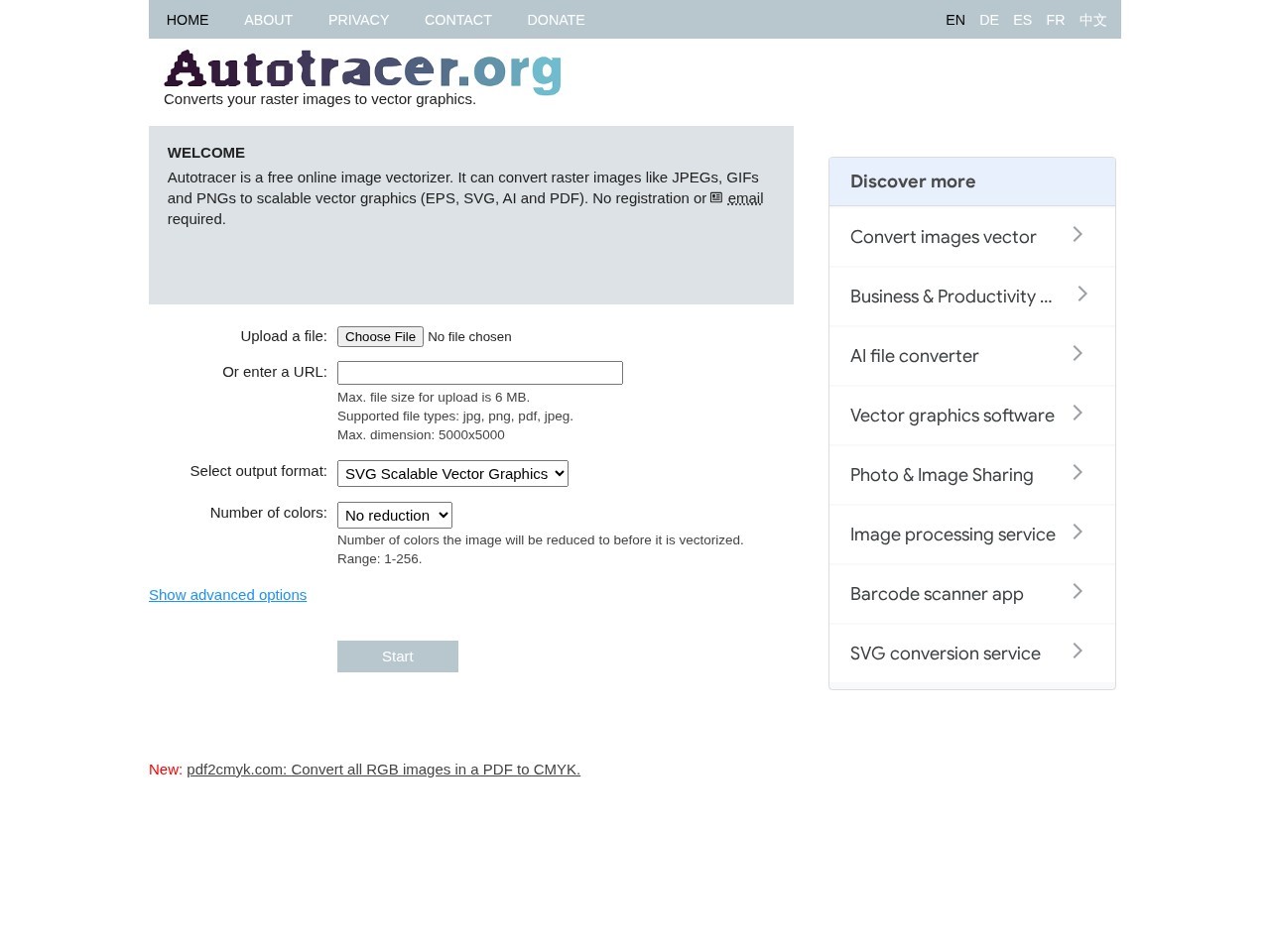Switch language to FR
Image resolution: width=1270 pixels, height=952 pixels.
tap(1055, 20)
